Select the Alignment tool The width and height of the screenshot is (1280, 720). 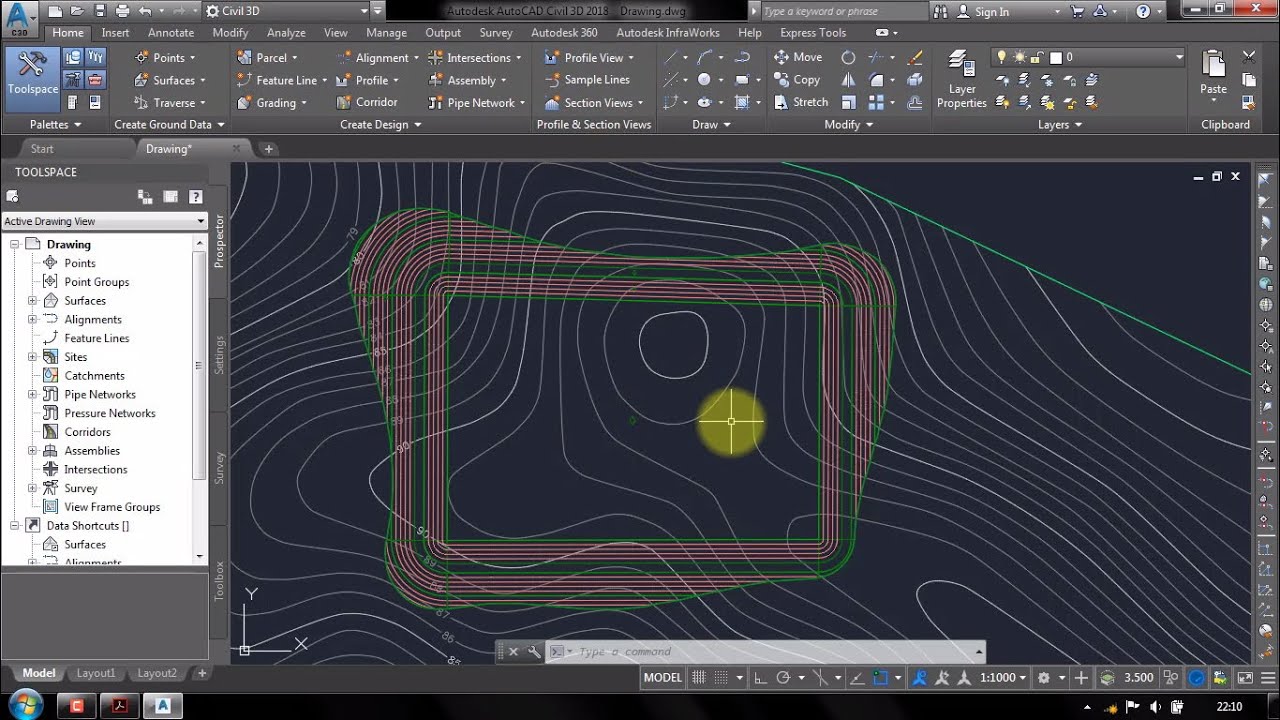[x=377, y=58]
